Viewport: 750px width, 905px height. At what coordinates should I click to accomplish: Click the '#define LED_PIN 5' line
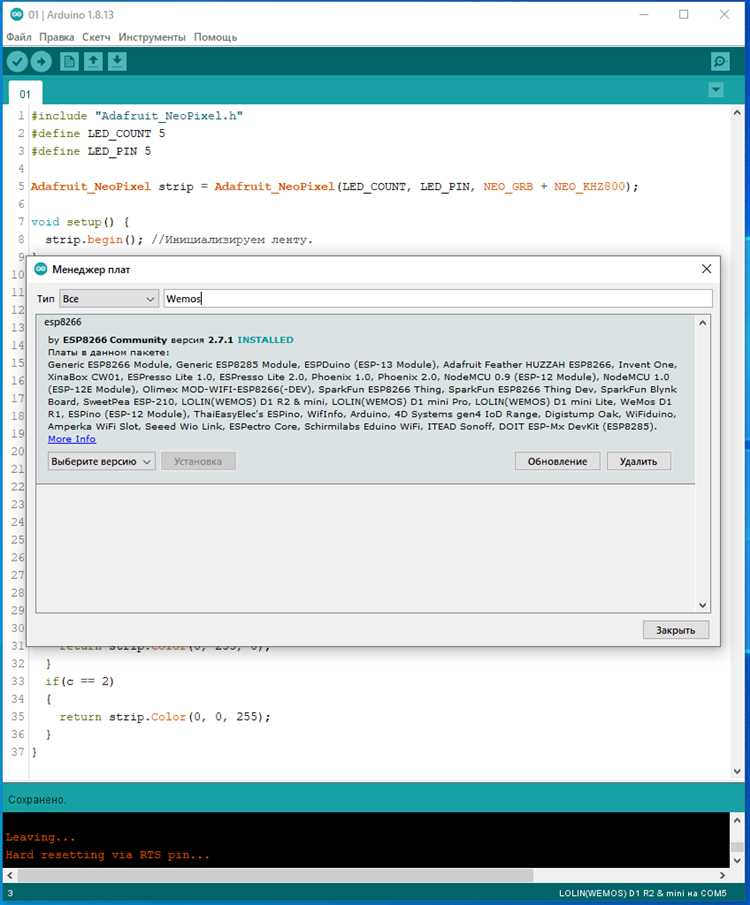point(91,151)
